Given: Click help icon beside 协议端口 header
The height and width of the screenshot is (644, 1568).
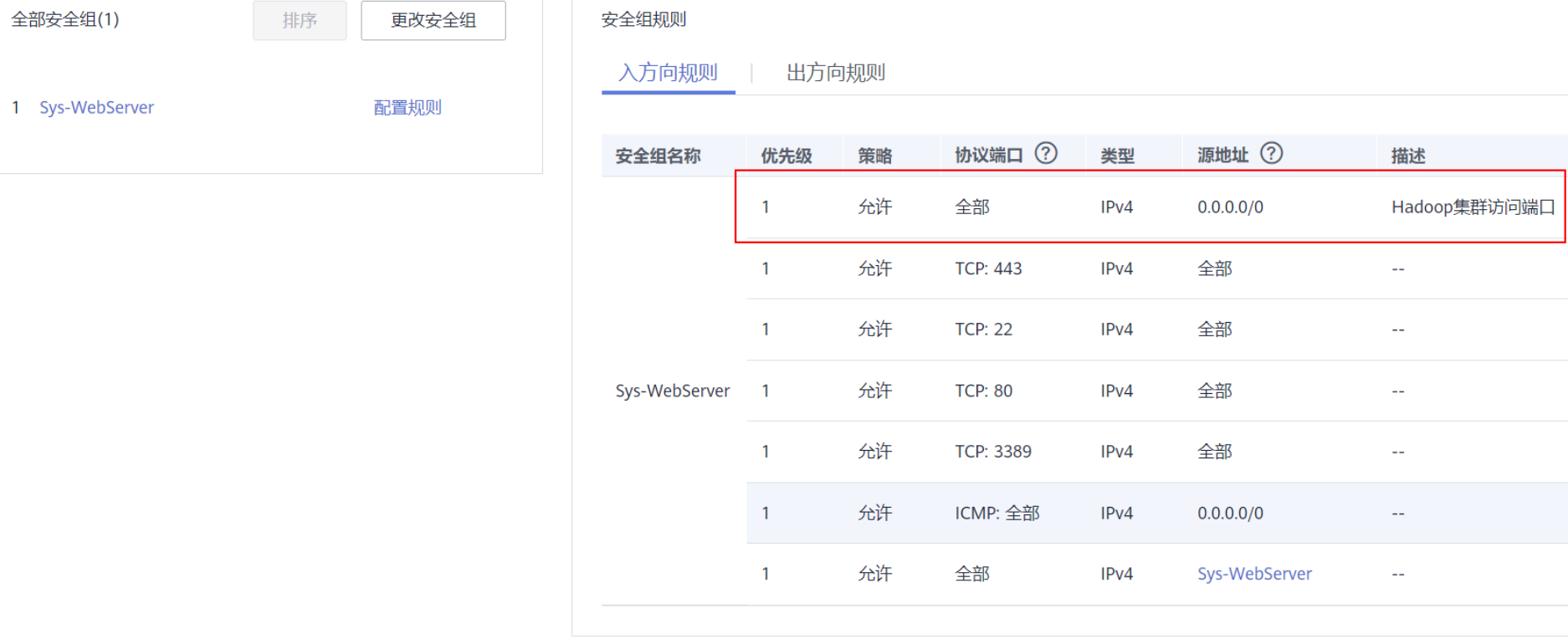Looking at the screenshot, I should tap(1046, 154).
